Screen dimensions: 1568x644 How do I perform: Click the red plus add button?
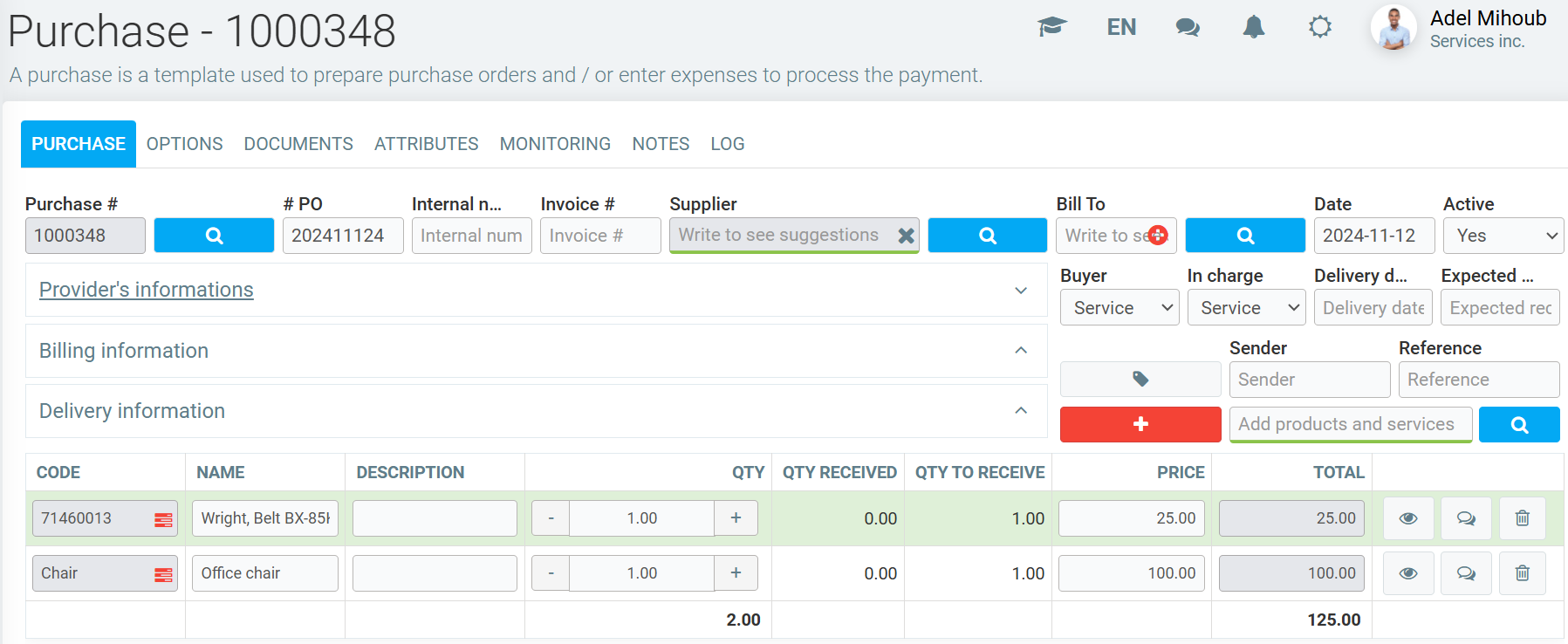click(x=1140, y=424)
